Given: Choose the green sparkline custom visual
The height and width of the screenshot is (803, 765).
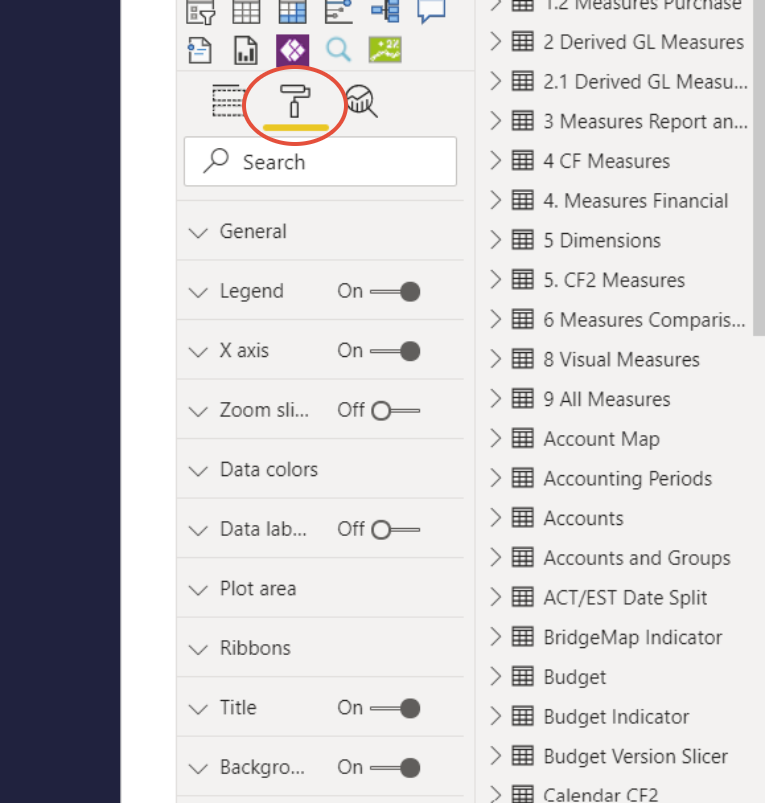Looking at the screenshot, I should click(x=385, y=50).
